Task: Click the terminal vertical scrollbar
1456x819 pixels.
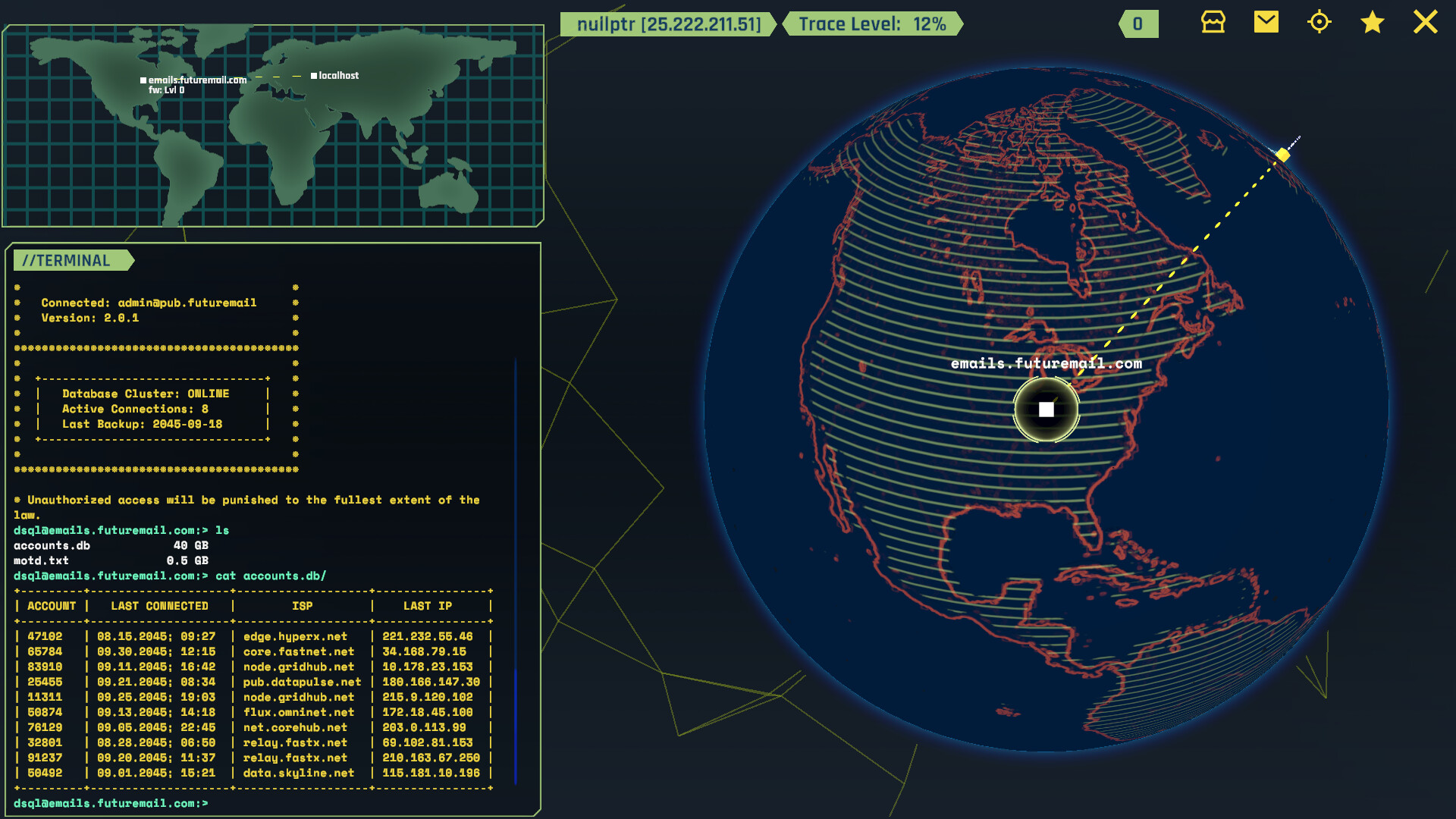Action: (516, 728)
